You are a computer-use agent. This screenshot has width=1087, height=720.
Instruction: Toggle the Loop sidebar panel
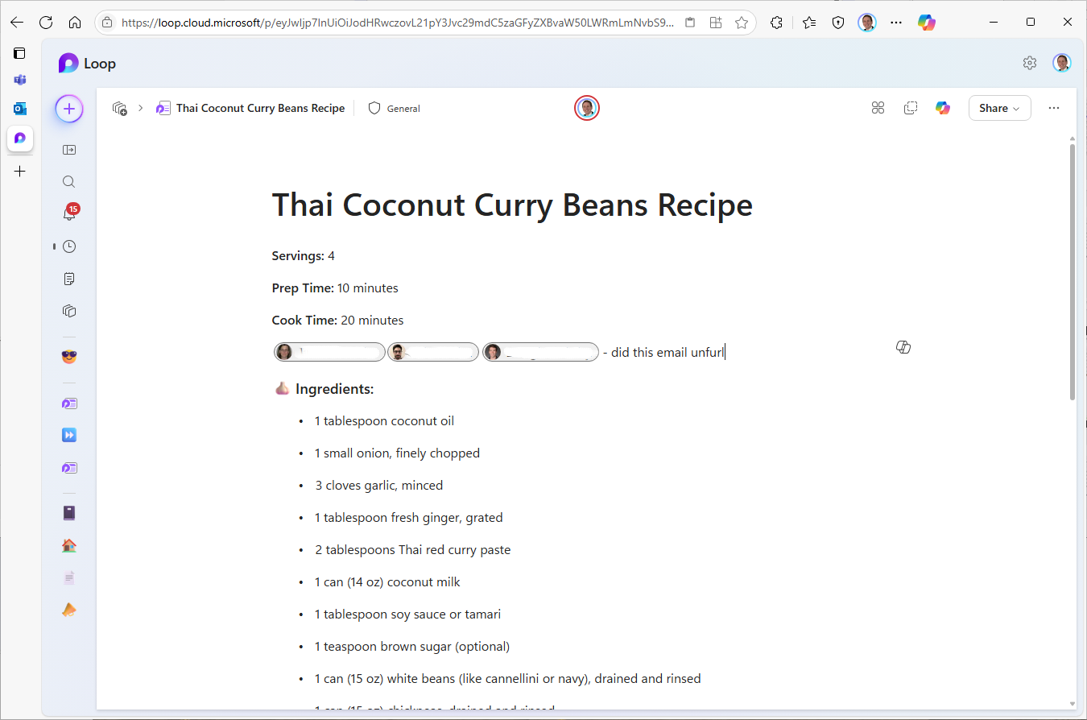(x=69, y=150)
